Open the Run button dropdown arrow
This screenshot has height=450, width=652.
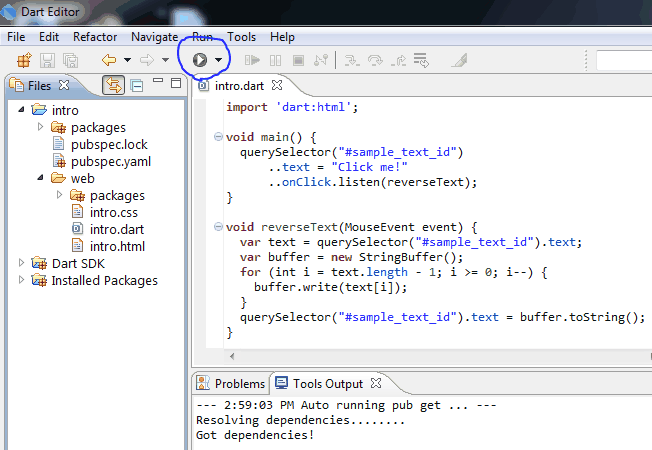coord(219,60)
